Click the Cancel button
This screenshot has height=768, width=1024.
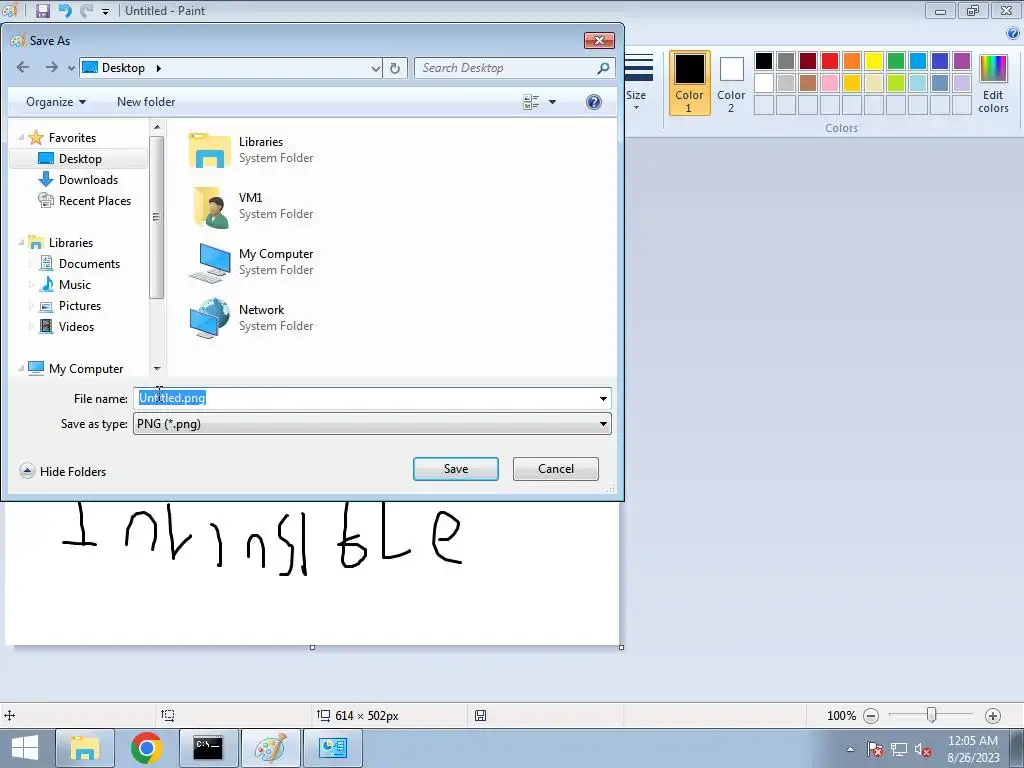pyautogui.click(x=556, y=469)
